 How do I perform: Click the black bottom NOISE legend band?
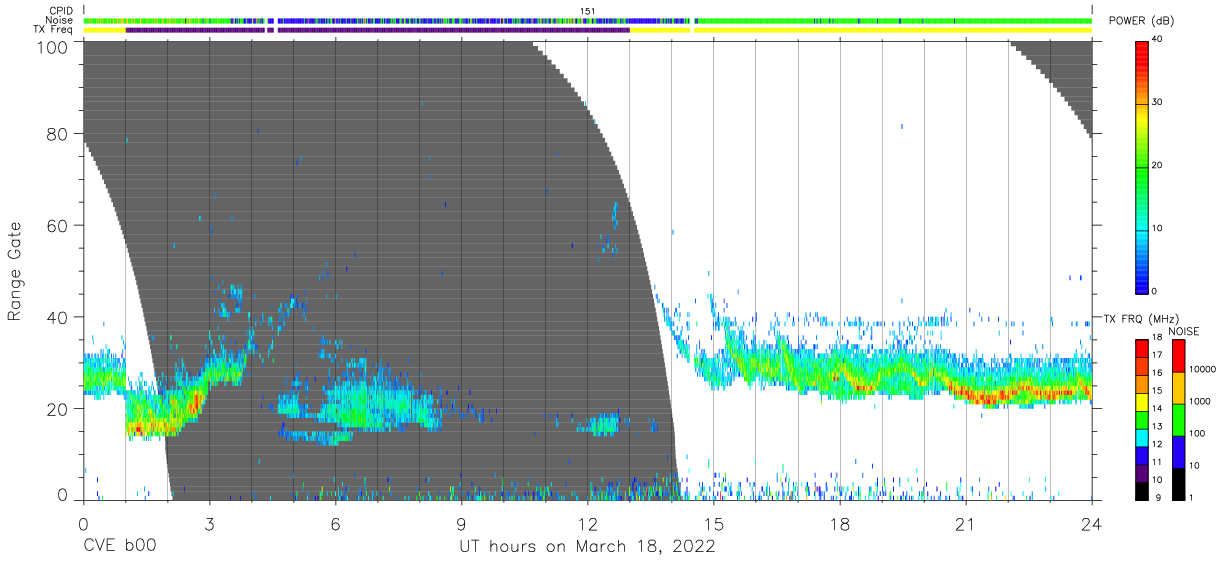(x=1179, y=484)
